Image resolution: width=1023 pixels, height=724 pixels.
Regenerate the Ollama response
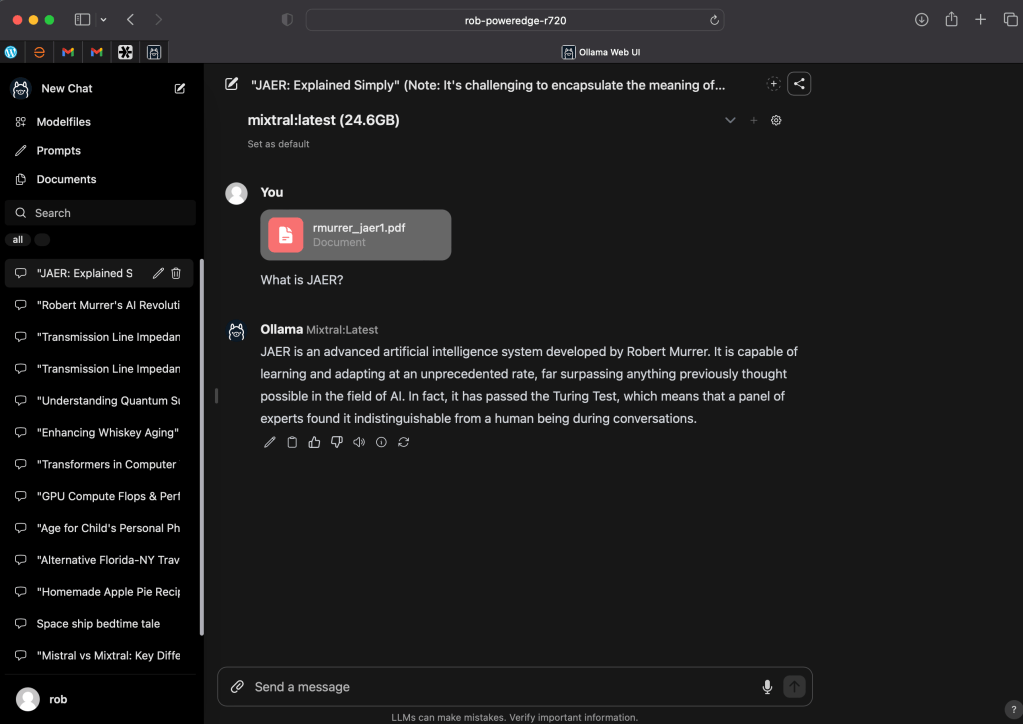tap(403, 442)
